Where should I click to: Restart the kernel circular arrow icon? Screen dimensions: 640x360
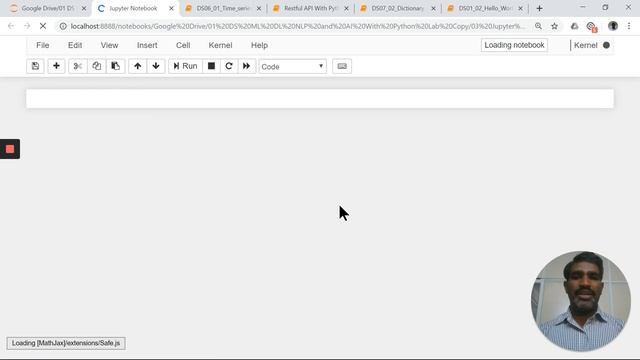pyautogui.click(x=229, y=66)
